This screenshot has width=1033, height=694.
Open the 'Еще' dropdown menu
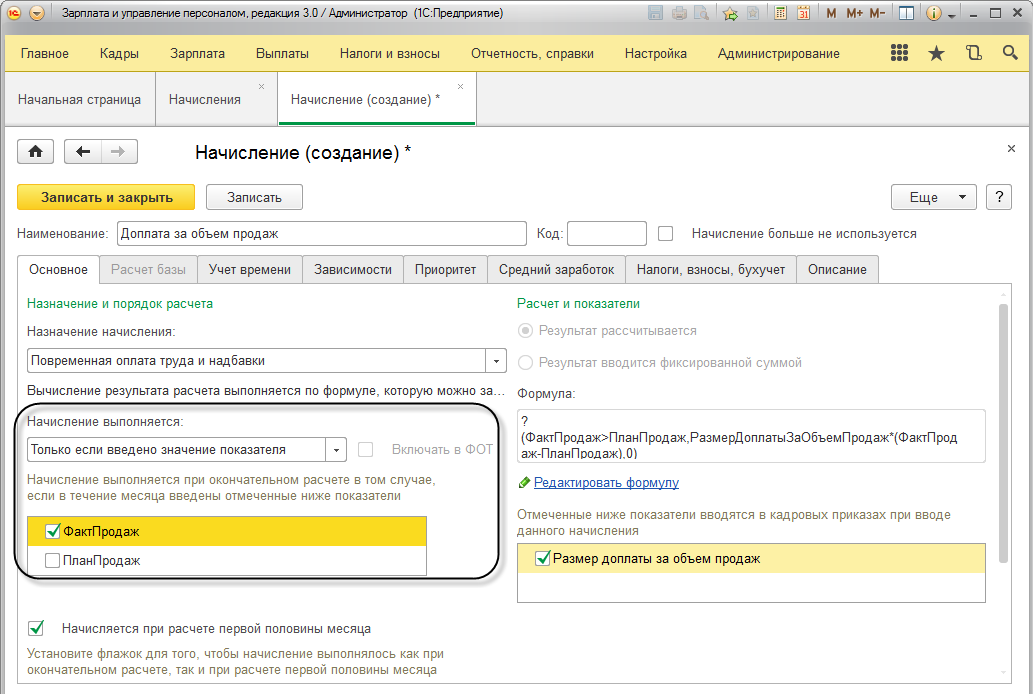[x=933, y=197]
